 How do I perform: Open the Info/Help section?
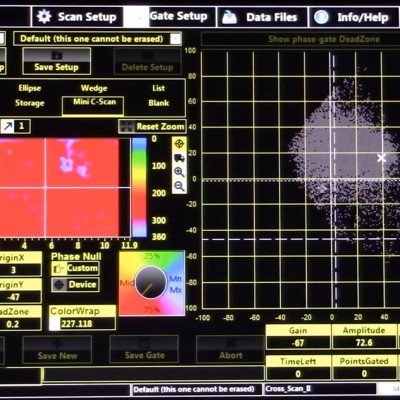point(354,17)
